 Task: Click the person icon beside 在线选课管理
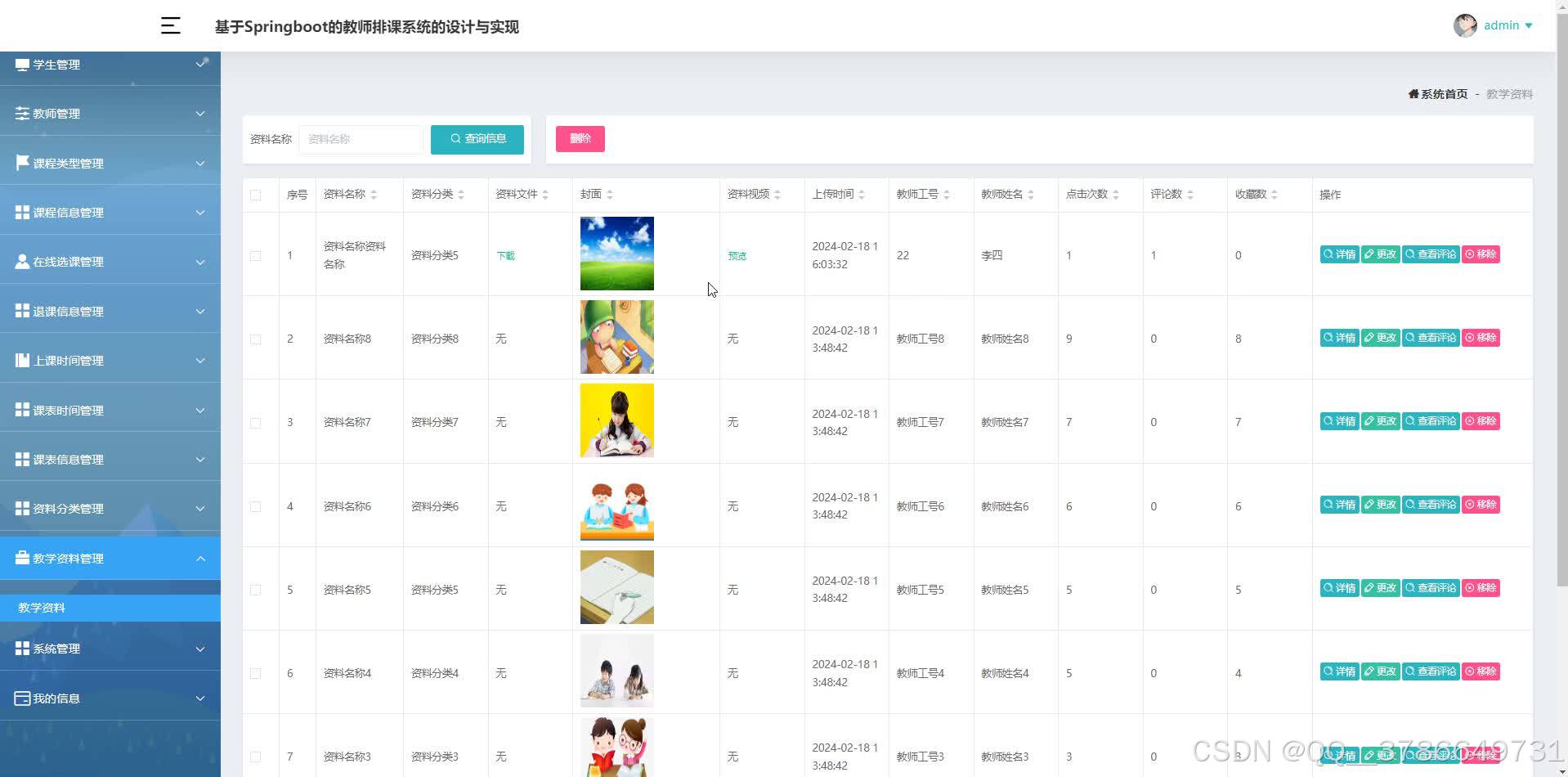point(22,261)
